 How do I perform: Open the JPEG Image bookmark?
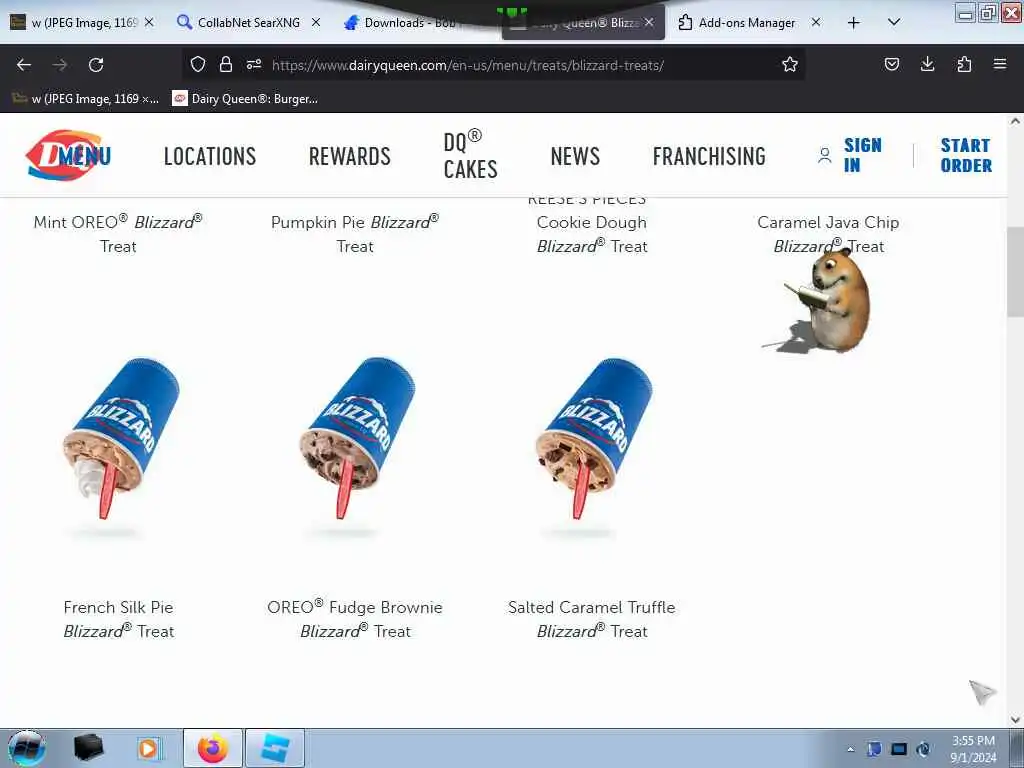click(x=86, y=99)
